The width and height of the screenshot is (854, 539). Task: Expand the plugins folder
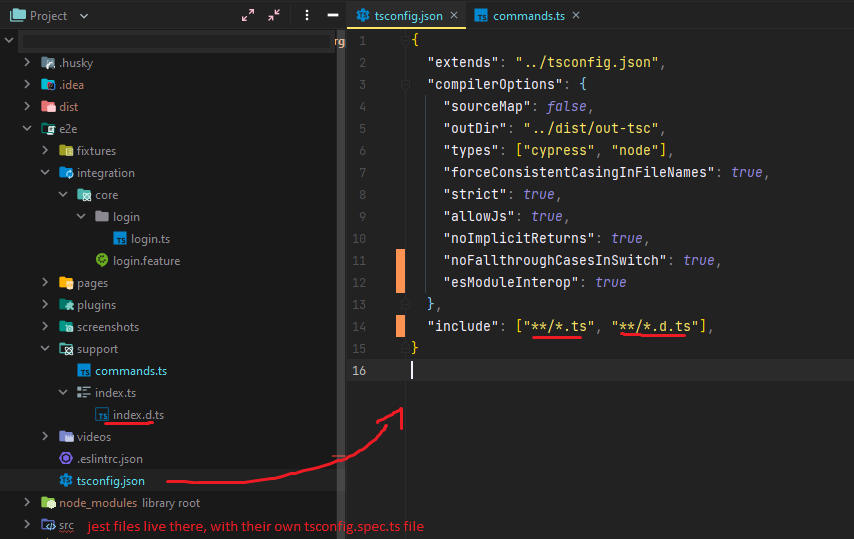pyautogui.click(x=45, y=304)
